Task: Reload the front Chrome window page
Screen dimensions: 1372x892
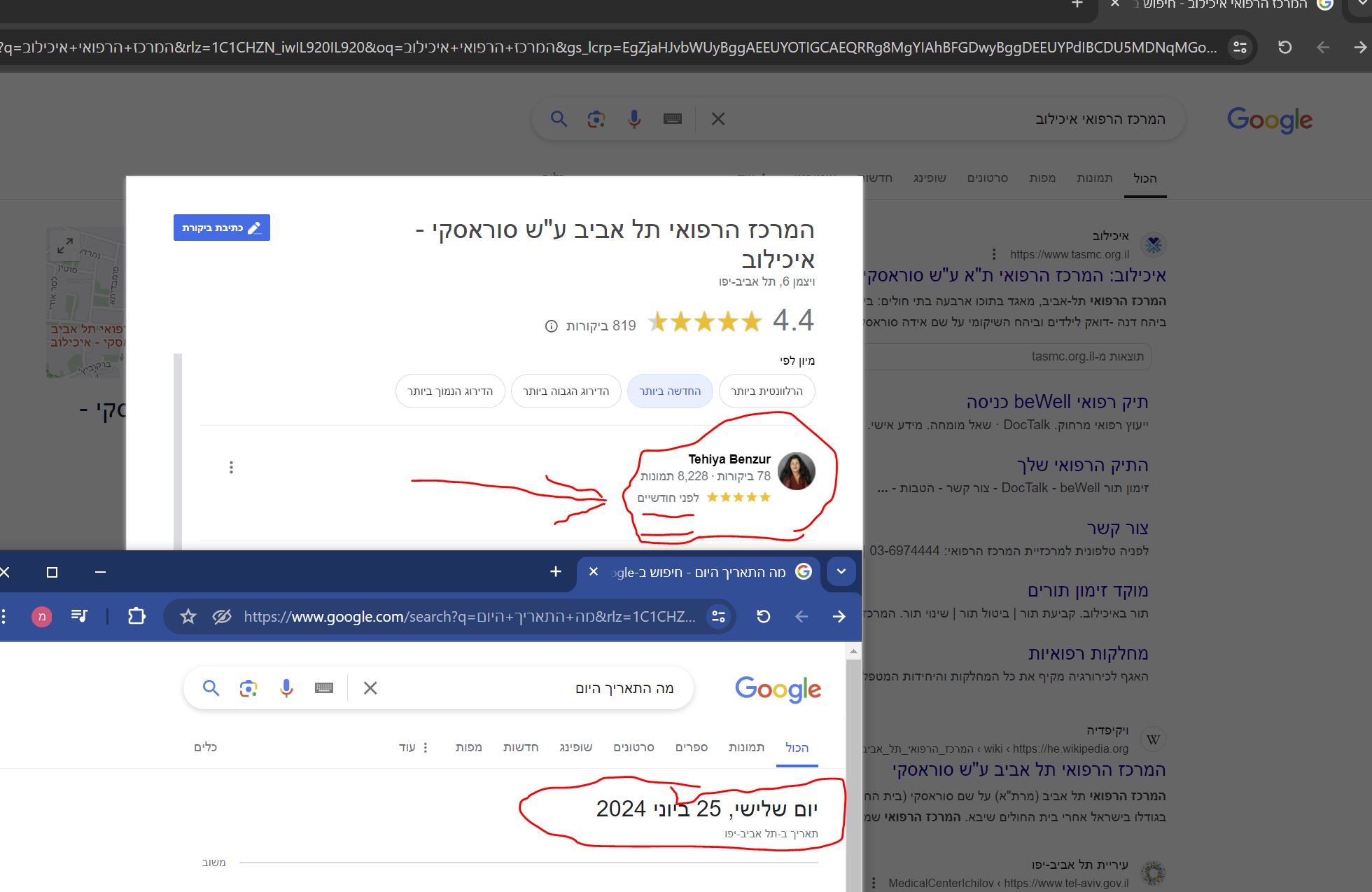Action: (x=764, y=616)
